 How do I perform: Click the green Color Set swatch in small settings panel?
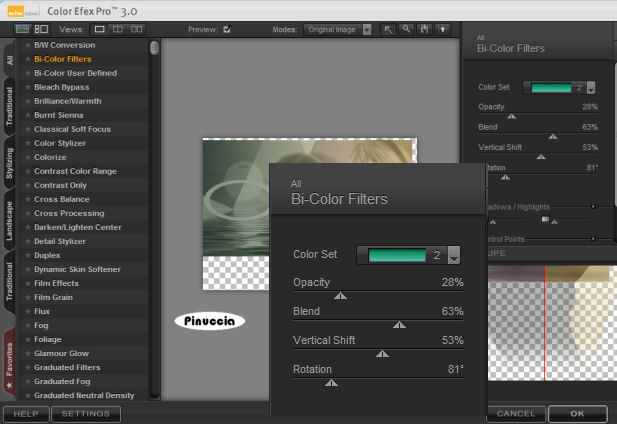click(551, 88)
